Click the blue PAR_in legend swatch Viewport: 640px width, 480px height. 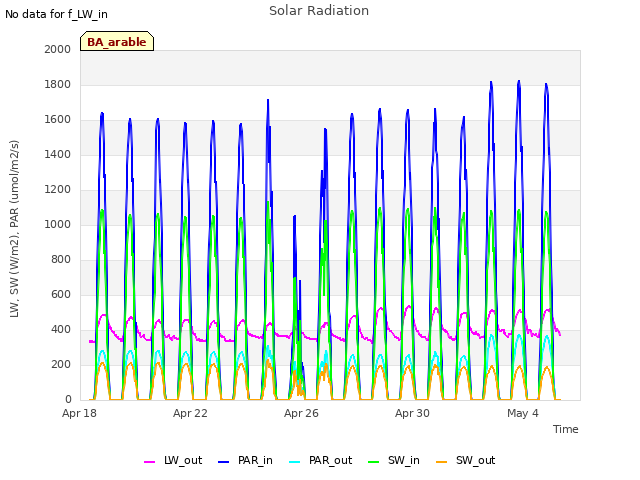224,462
